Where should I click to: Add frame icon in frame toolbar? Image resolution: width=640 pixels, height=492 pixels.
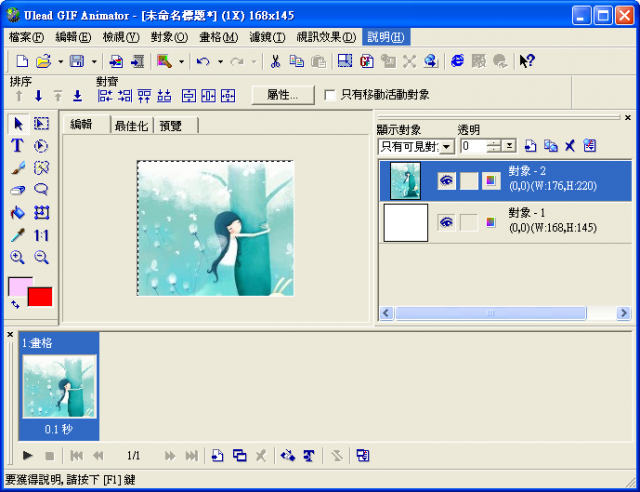(218, 455)
